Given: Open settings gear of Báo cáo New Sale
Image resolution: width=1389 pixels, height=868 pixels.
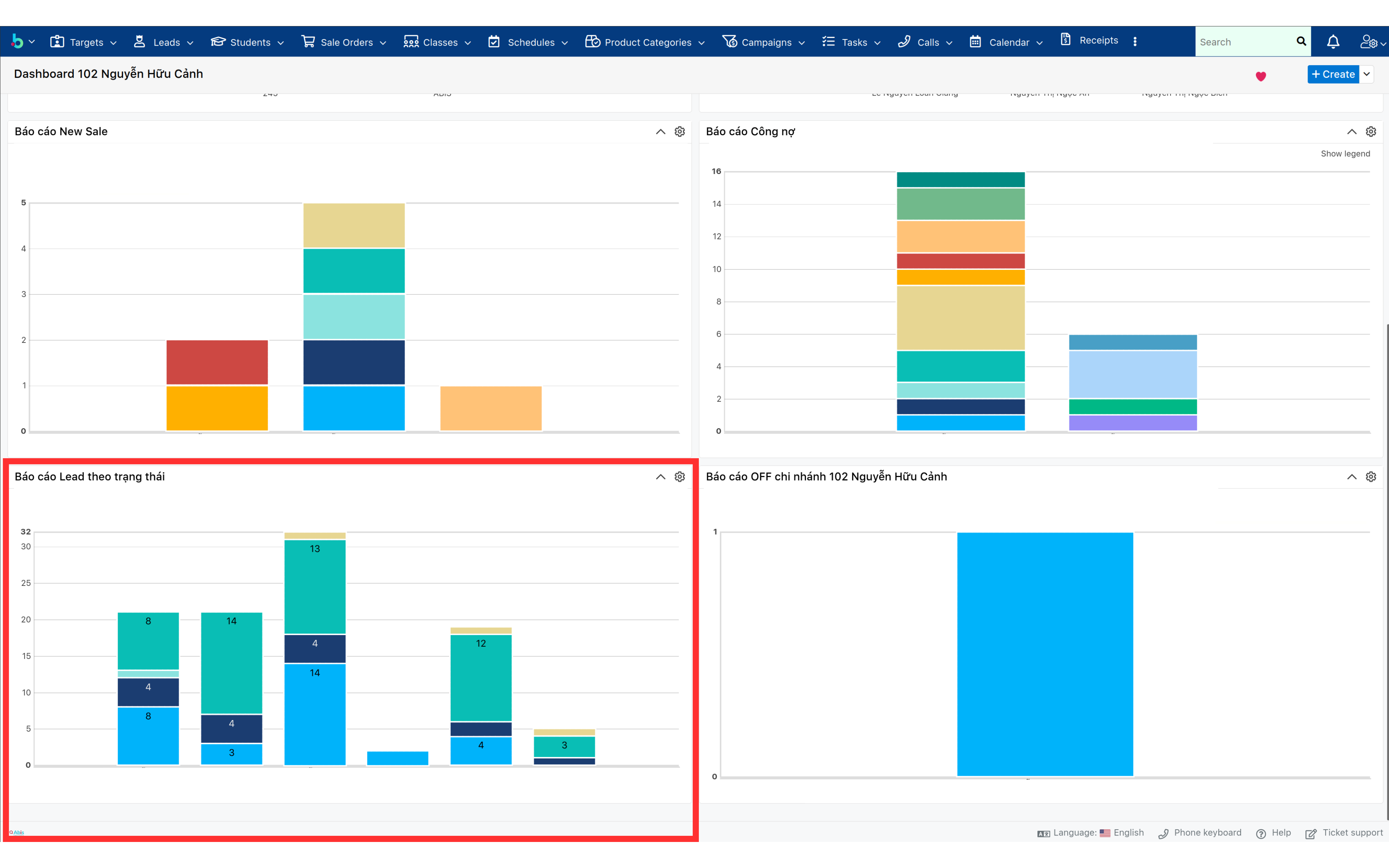Looking at the screenshot, I should click(680, 131).
